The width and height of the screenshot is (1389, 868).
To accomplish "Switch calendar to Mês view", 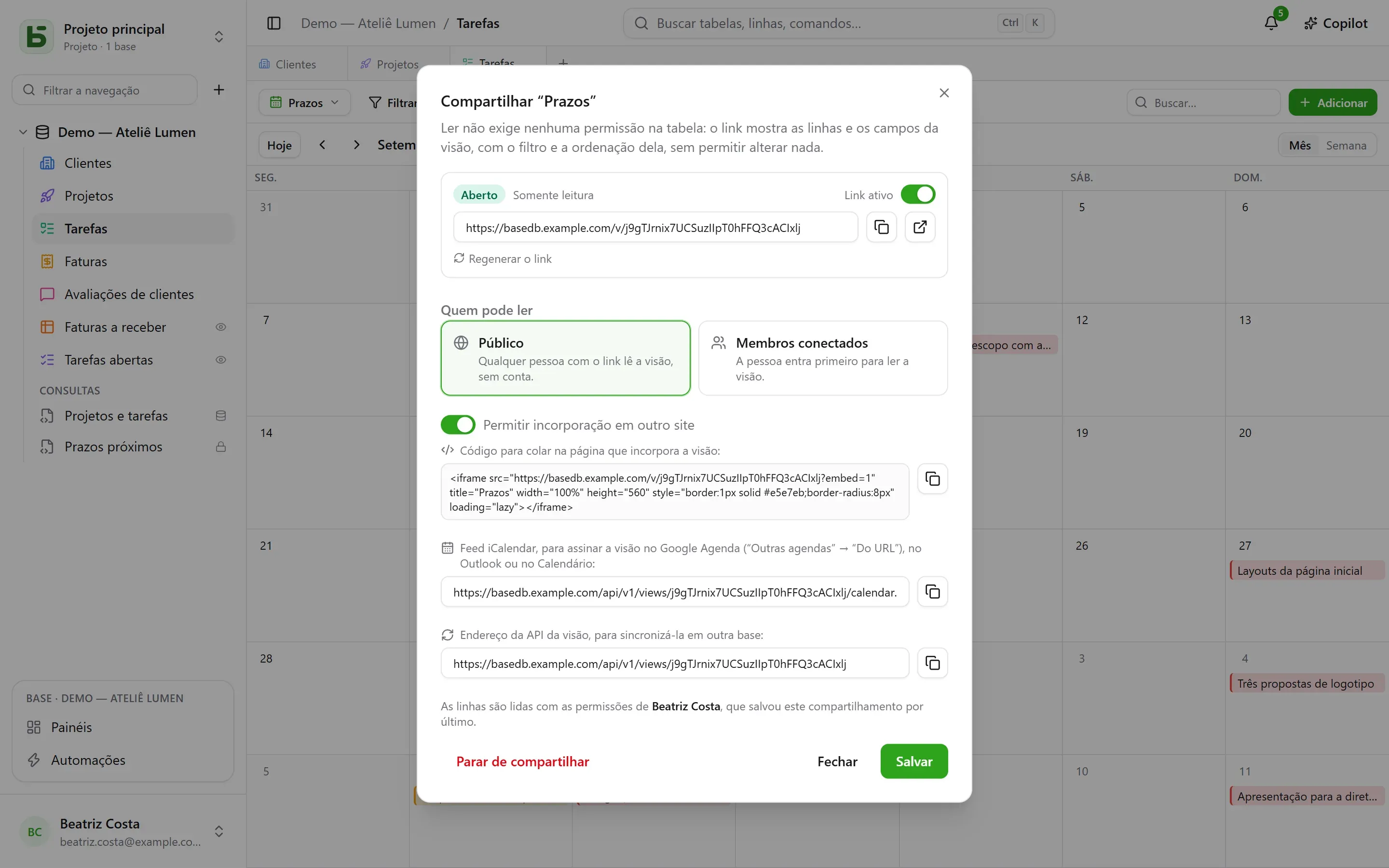I will click(x=1299, y=145).
